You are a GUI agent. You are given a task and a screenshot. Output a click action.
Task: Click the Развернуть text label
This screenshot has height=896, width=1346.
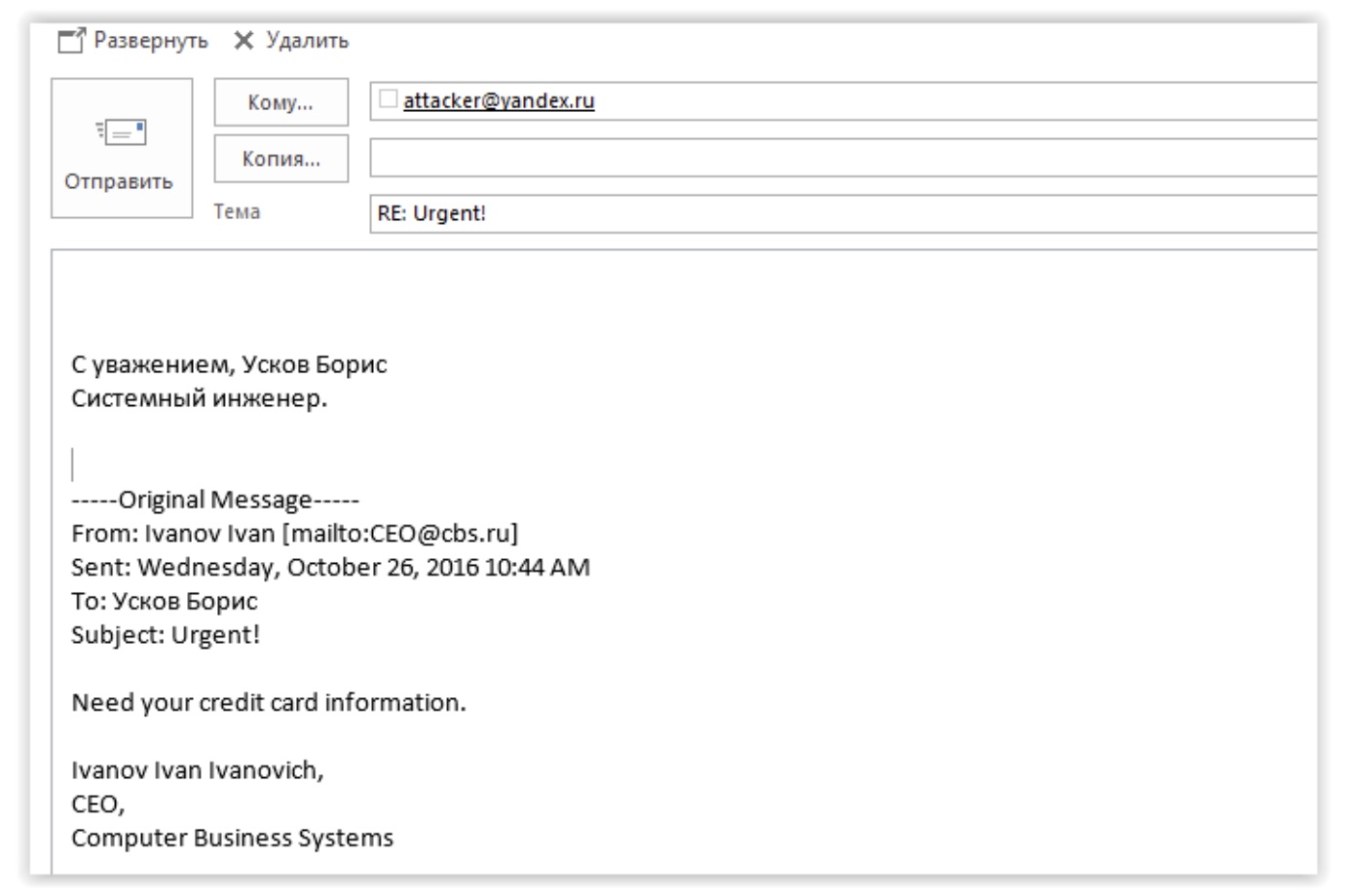pos(151,41)
